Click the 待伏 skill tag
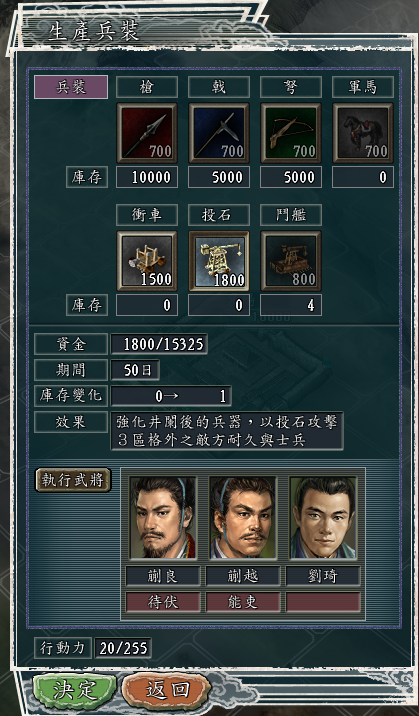The height and width of the screenshot is (716, 419). (x=163, y=602)
